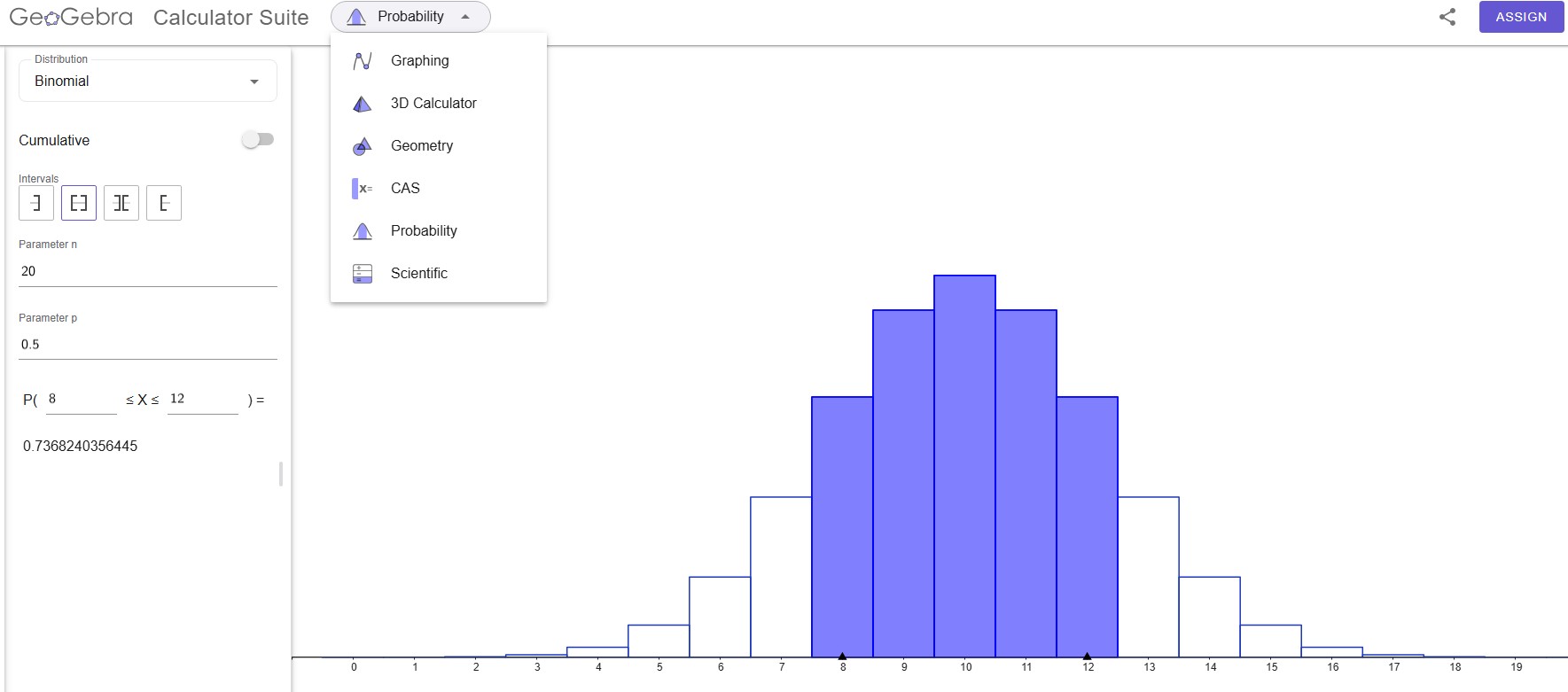This screenshot has width=1568, height=692.
Task: Choose Probability menu entry
Action: pyautogui.click(x=439, y=231)
